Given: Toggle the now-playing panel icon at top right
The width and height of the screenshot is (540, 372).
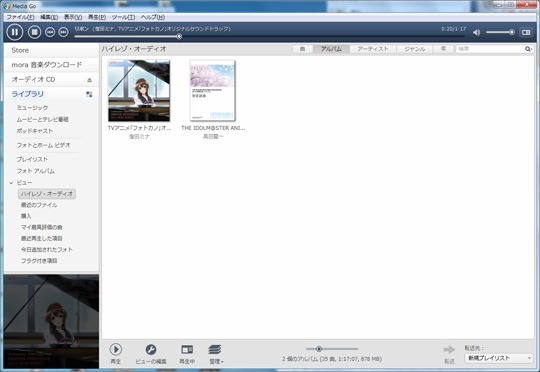Looking at the screenshot, I should click(x=526, y=32).
